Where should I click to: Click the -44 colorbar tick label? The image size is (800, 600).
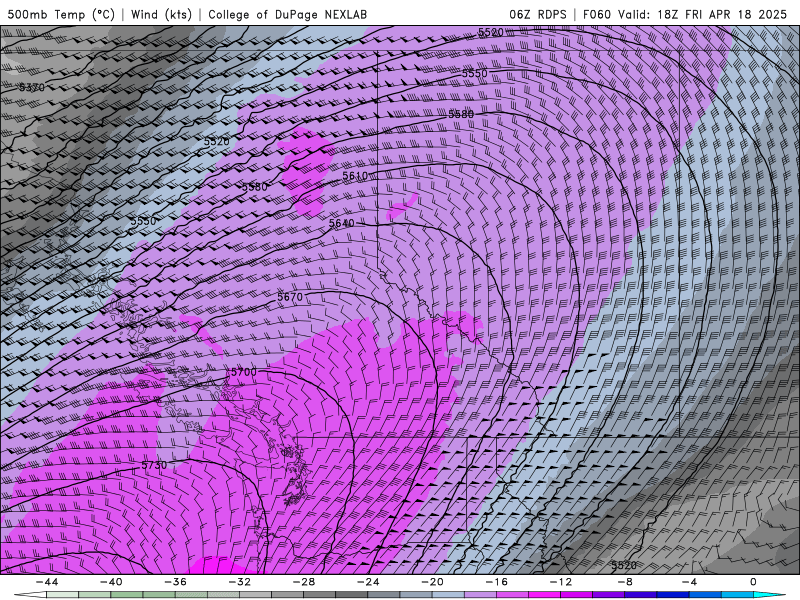click(x=47, y=582)
